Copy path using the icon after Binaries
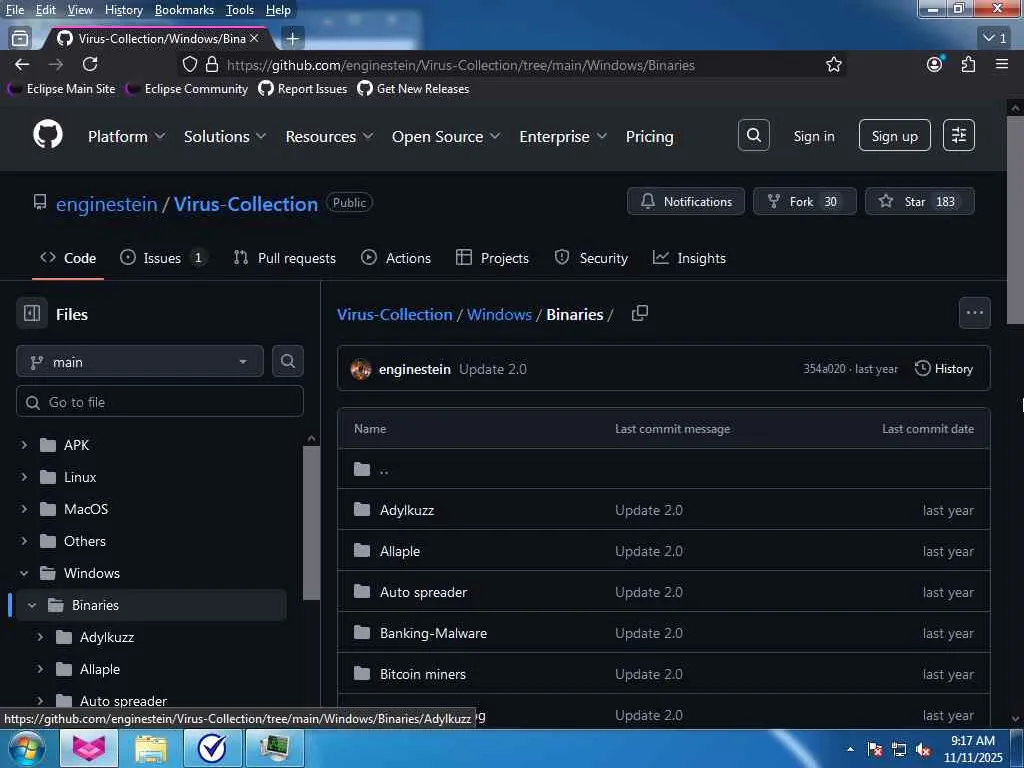 tap(640, 313)
